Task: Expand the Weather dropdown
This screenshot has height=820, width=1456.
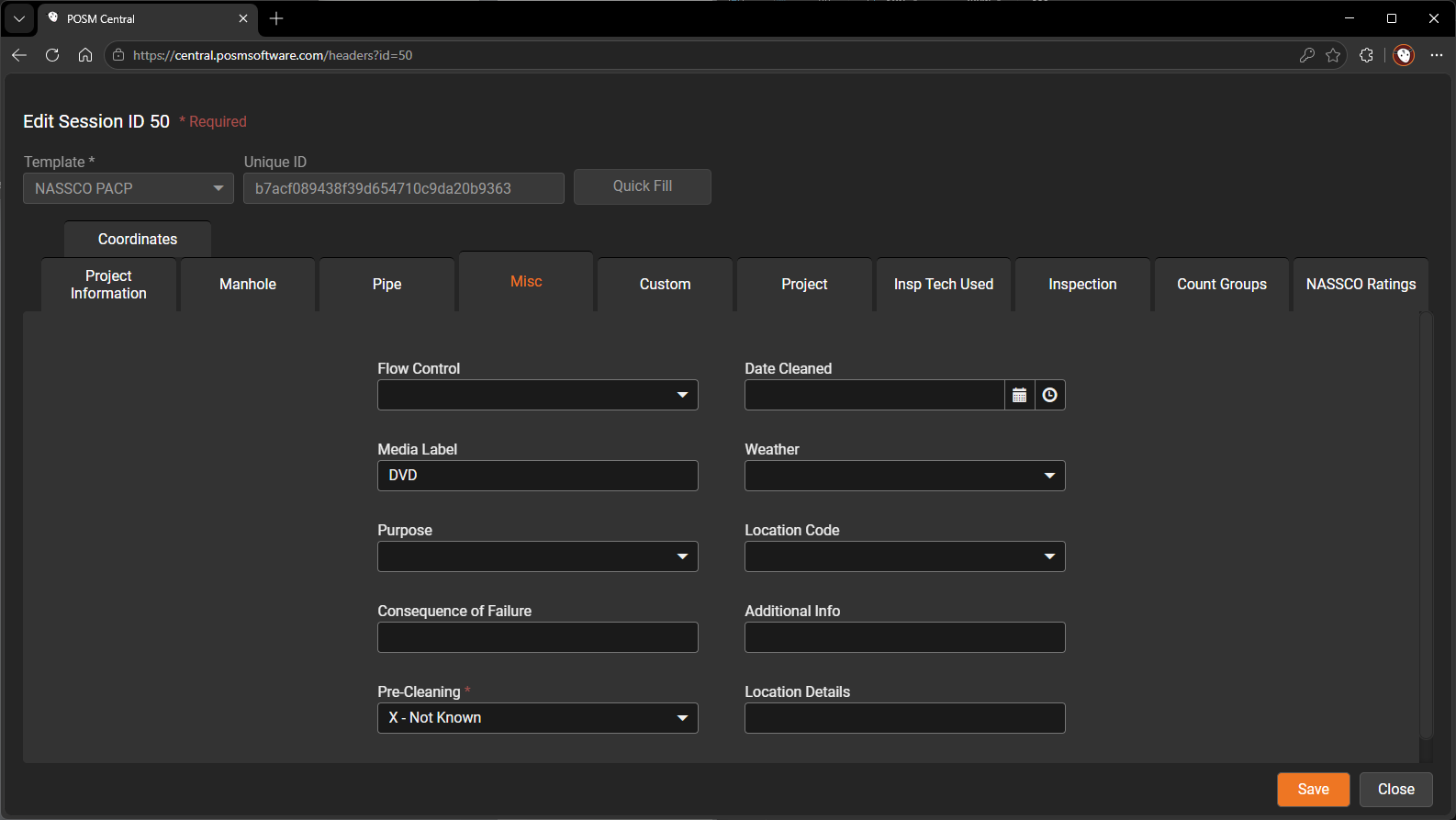Action: click(x=905, y=476)
